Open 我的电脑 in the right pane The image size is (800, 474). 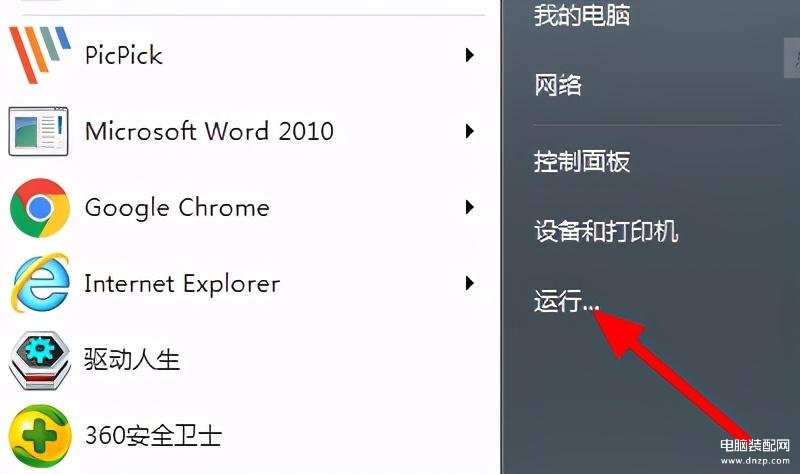(x=582, y=15)
